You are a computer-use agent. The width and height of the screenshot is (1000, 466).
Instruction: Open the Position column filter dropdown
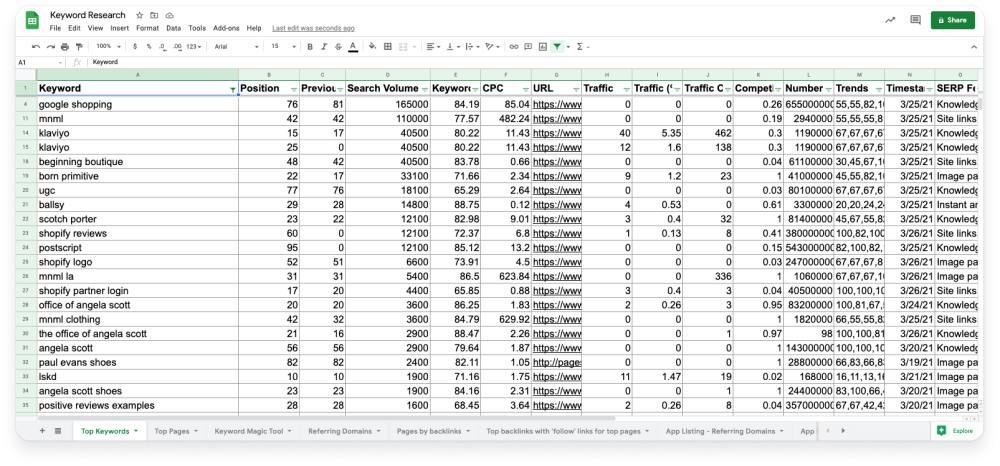click(293, 89)
